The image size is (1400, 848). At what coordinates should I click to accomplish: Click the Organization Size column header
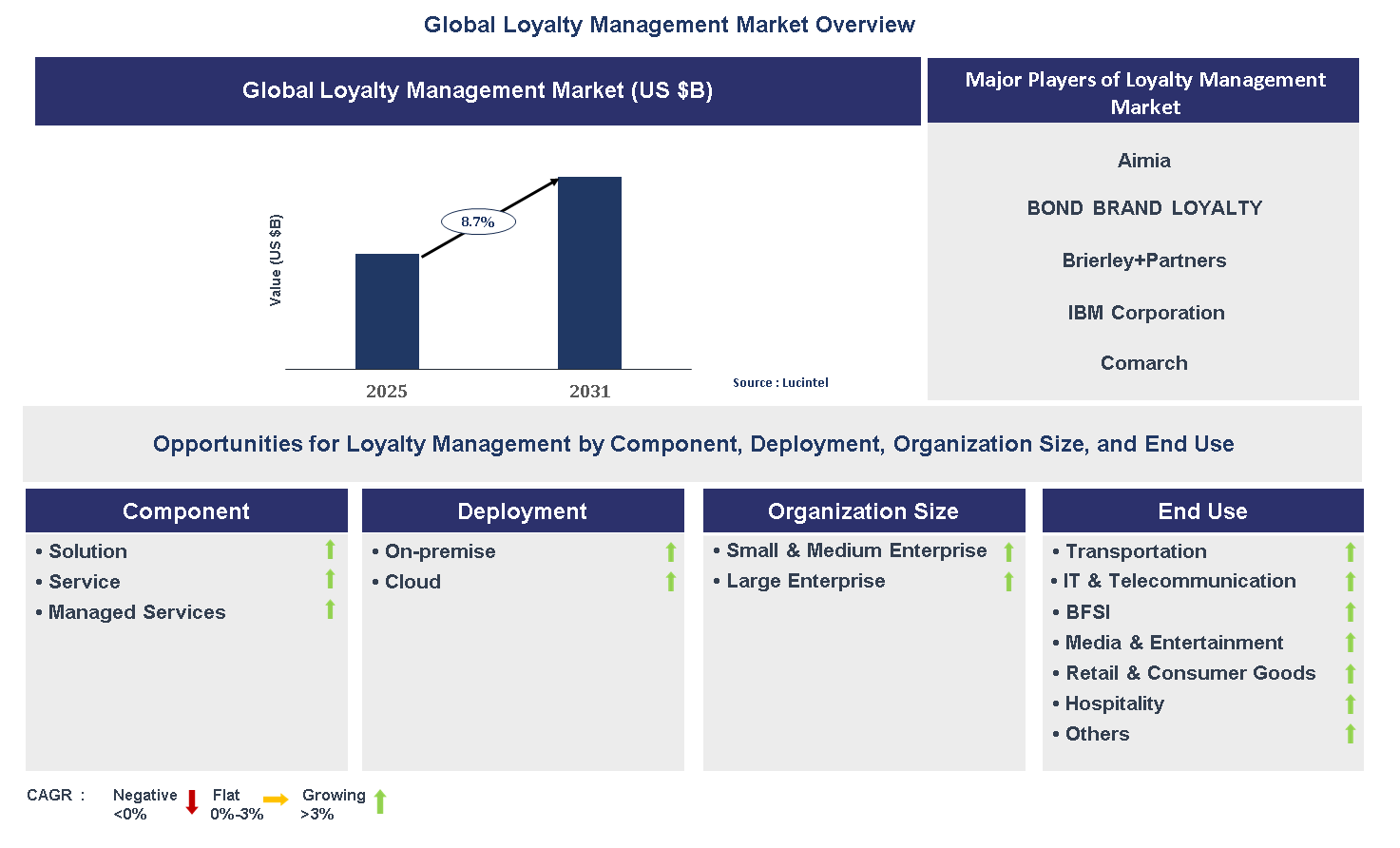pyautogui.click(x=864, y=511)
